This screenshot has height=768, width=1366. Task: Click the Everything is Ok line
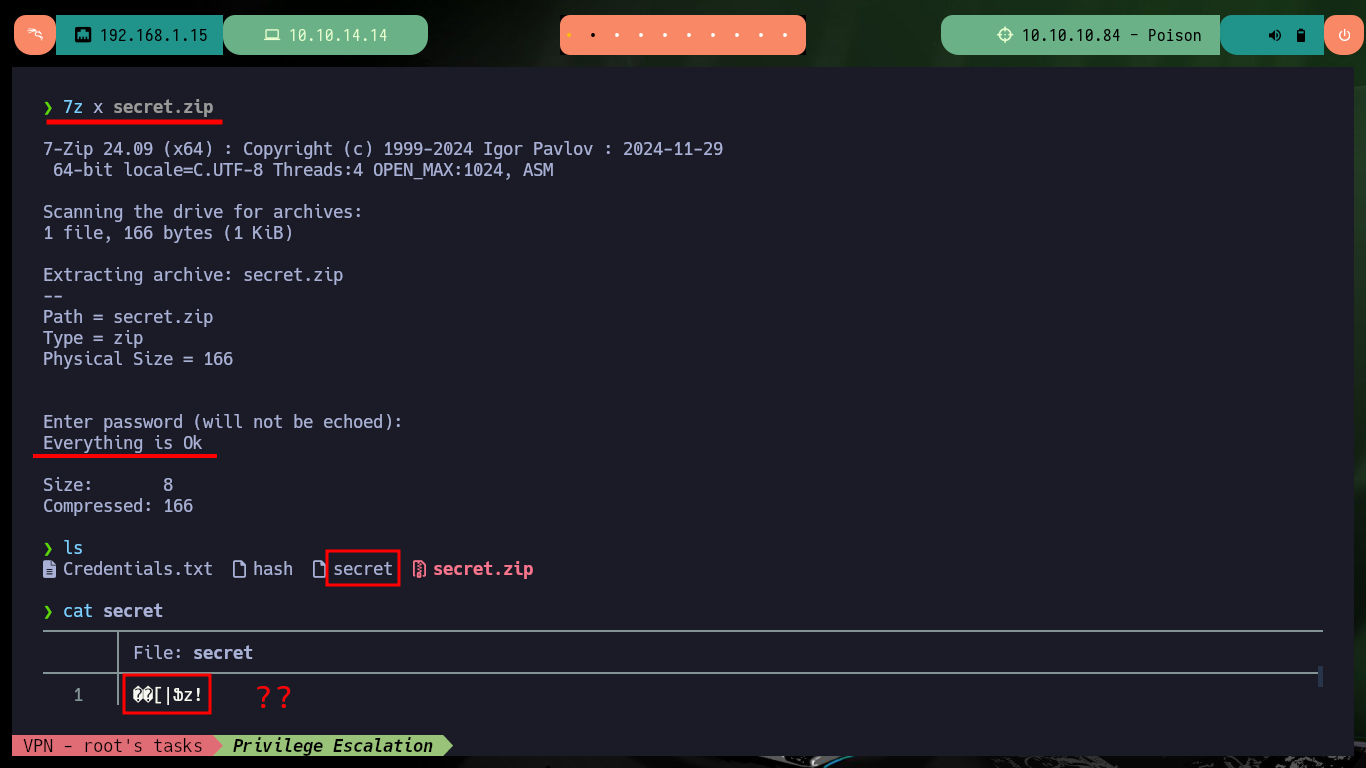123,443
